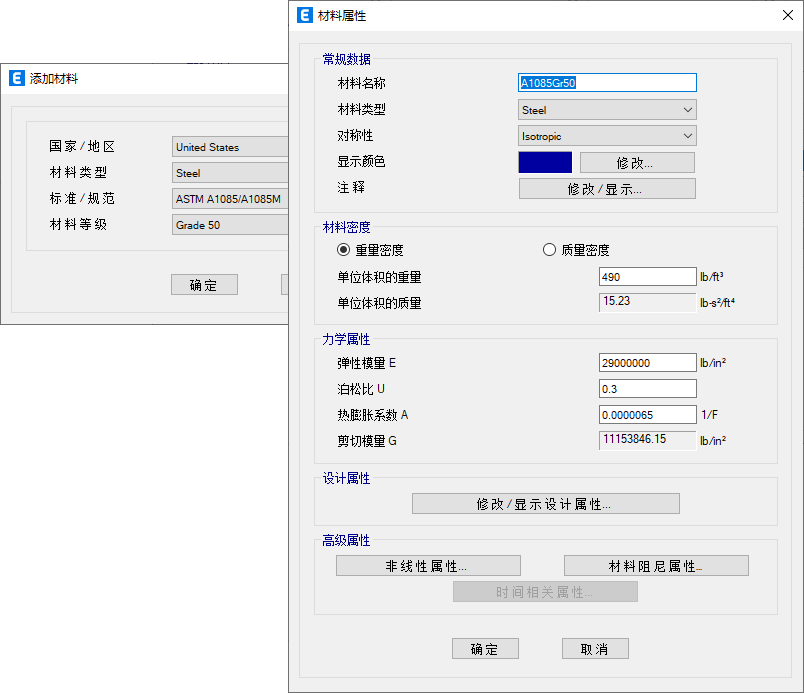Click the 热膨胀系数 A field 0.0000065
This screenshot has width=804, height=693.
(x=648, y=415)
